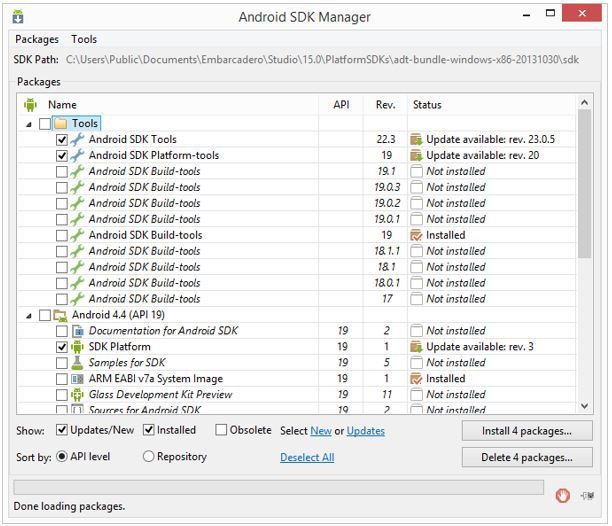
Task: Click the Tools folder icon in package tree
Action: tap(60, 123)
